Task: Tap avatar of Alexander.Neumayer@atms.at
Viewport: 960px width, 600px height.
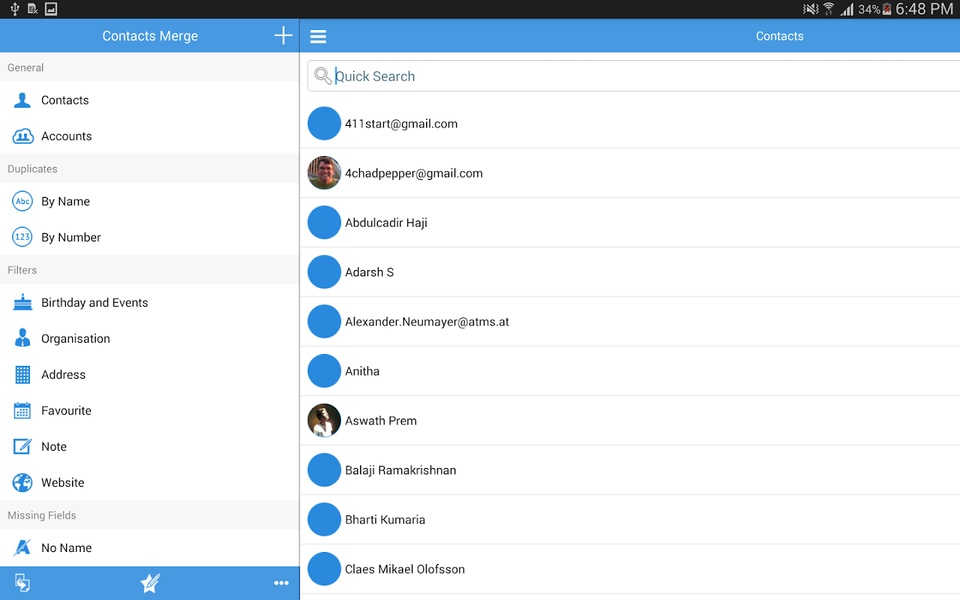Action: [x=324, y=321]
